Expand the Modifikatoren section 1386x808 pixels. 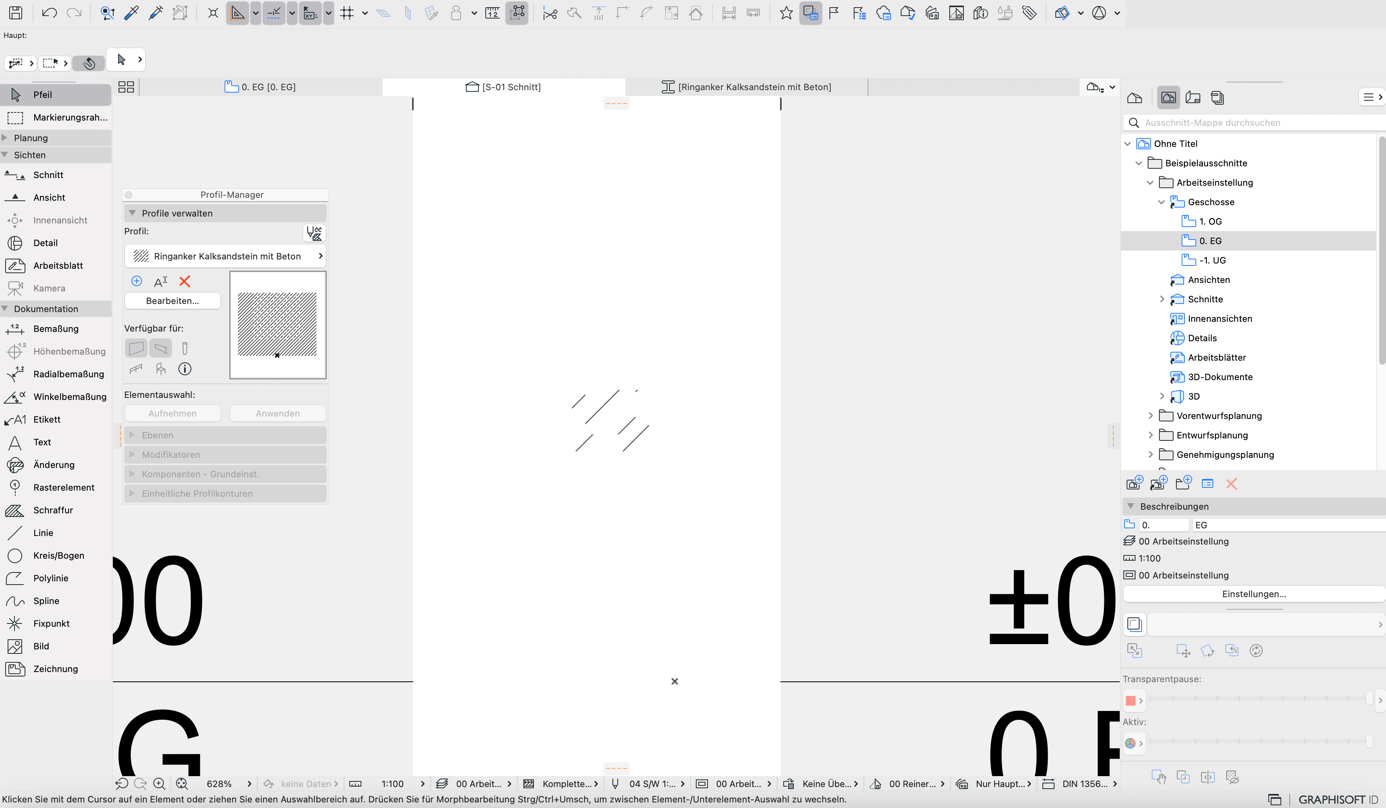tap(132, 455)
